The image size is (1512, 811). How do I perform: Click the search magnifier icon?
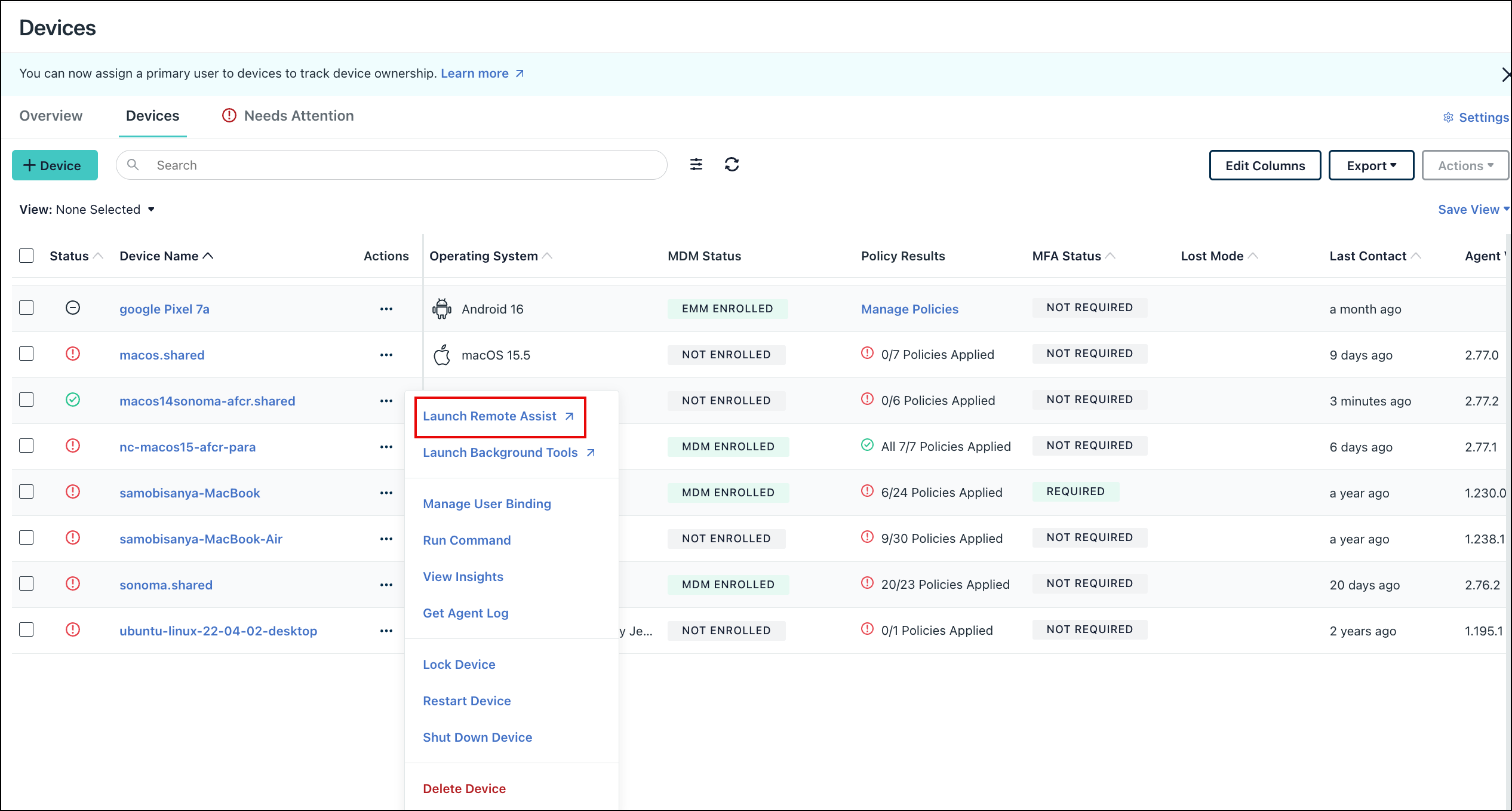coord(133,165)
